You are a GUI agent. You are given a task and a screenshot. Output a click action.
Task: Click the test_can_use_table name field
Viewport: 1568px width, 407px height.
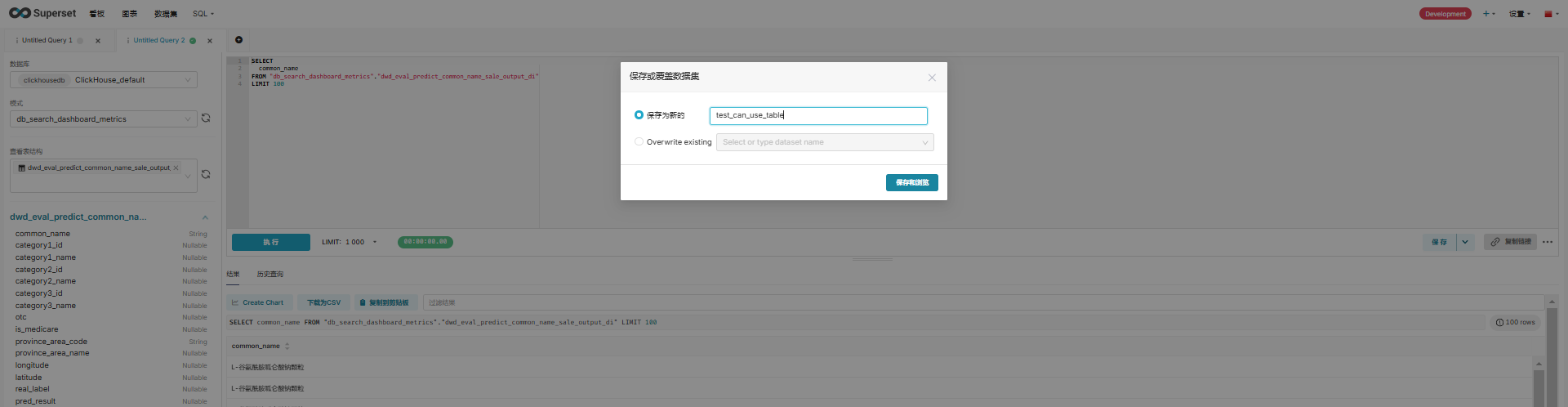[818, 115]
